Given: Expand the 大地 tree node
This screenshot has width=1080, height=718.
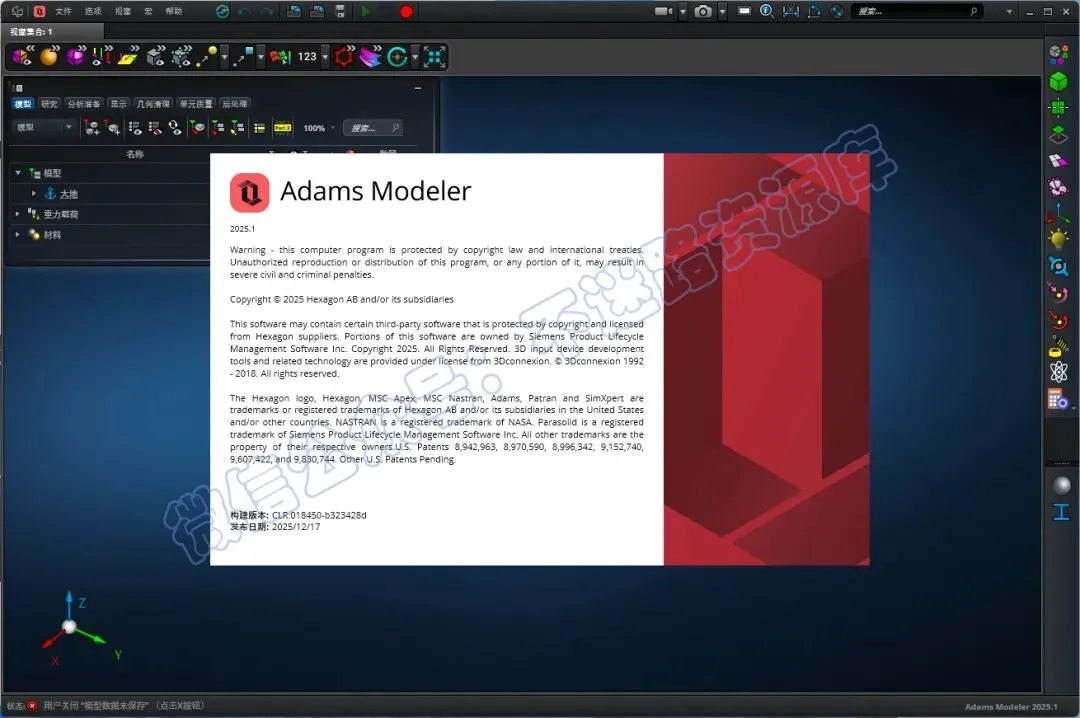Looking at the screenshot, I should point(34,194).
